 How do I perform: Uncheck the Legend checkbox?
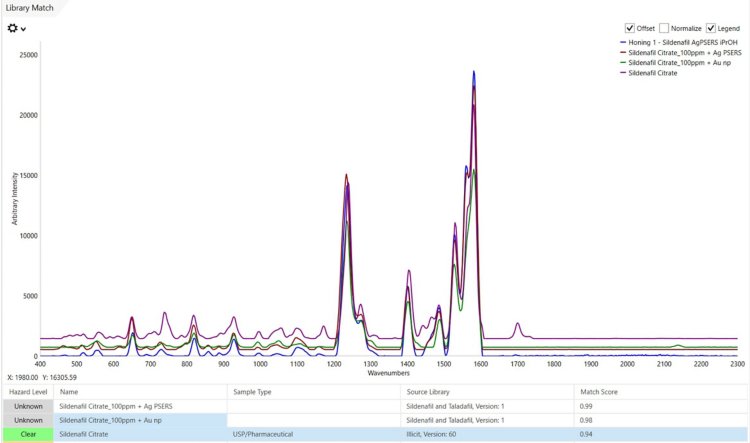point(711,28)
